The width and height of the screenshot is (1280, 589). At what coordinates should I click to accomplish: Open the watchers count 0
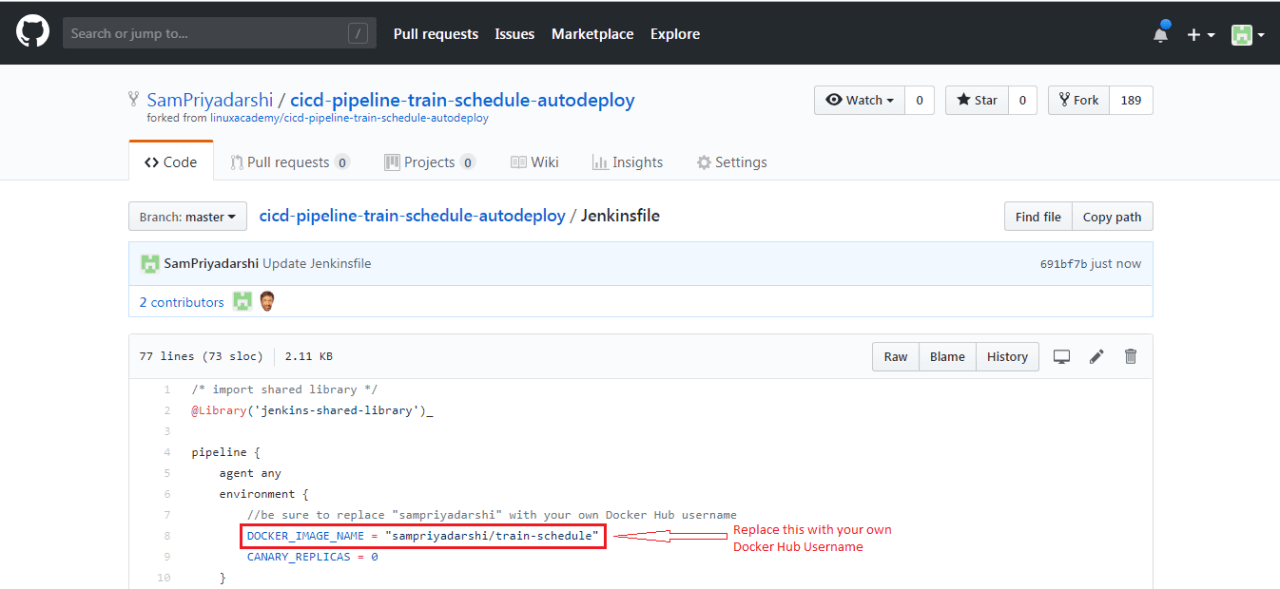[x=919, y=100]
